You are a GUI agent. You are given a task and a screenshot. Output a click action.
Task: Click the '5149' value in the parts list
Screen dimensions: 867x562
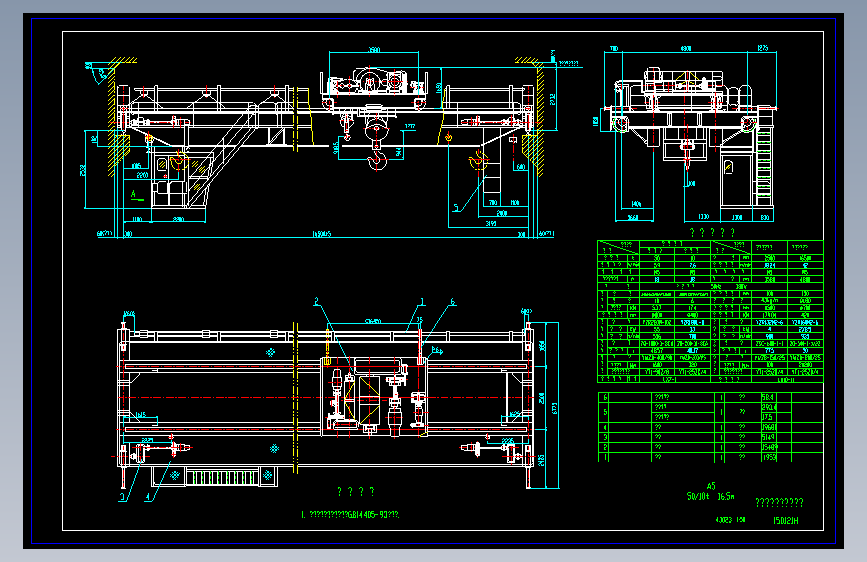[769, 437]
